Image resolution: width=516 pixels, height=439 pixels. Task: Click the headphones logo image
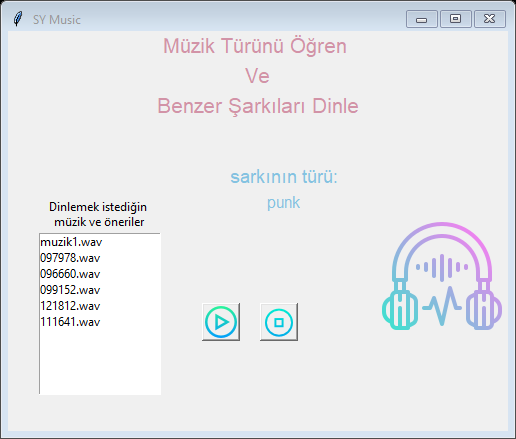442,276
